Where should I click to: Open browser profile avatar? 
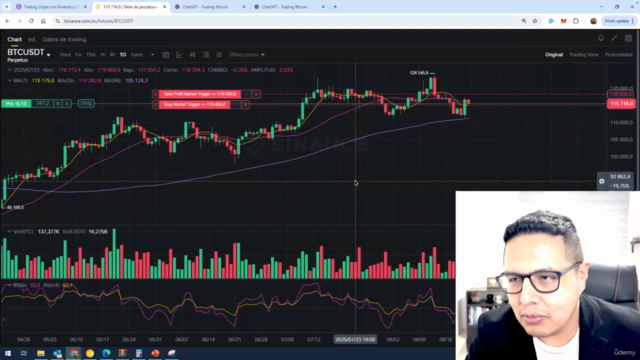coord(593,21)
